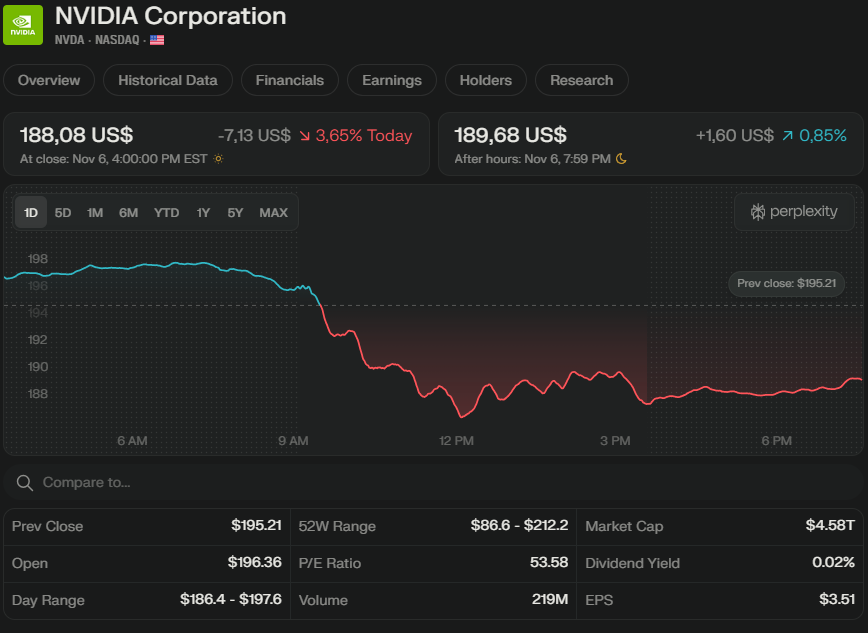Click the search magnifier icon
This screenshot has height=633, width=868.
click(24, 483)
